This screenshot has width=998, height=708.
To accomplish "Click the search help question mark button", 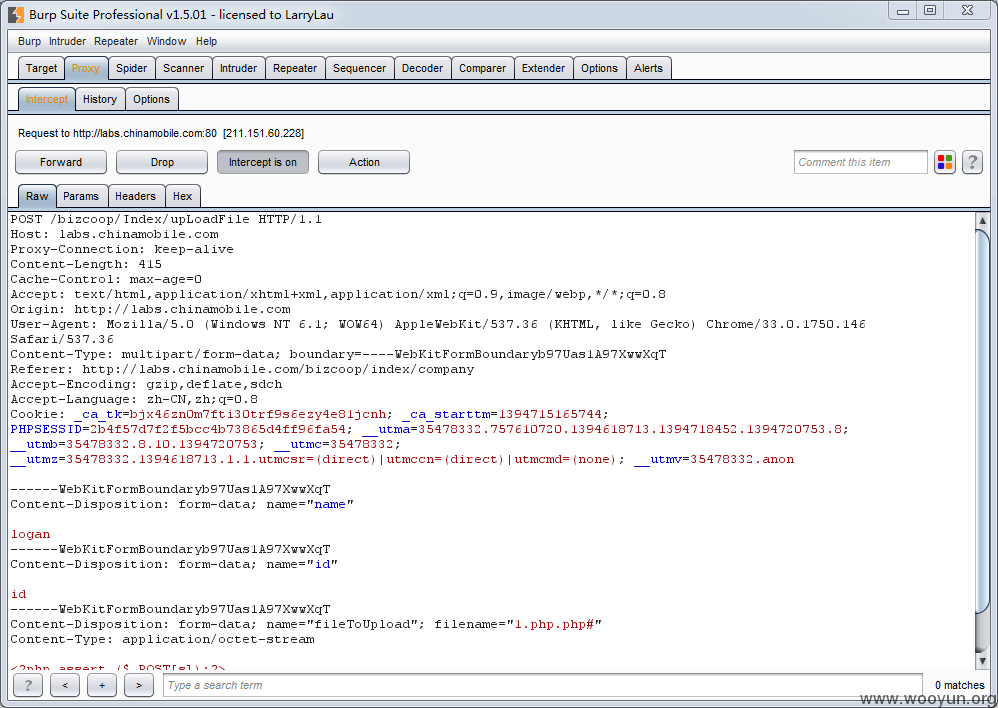I will [28, 685].
